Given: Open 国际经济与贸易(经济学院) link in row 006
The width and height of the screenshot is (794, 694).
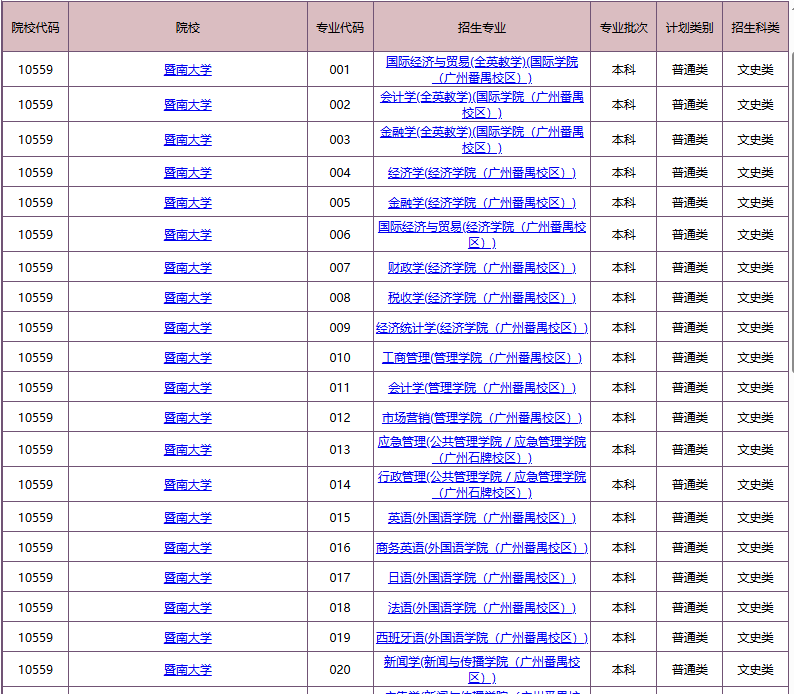Looking at the screenshot, I should point(482,235).
